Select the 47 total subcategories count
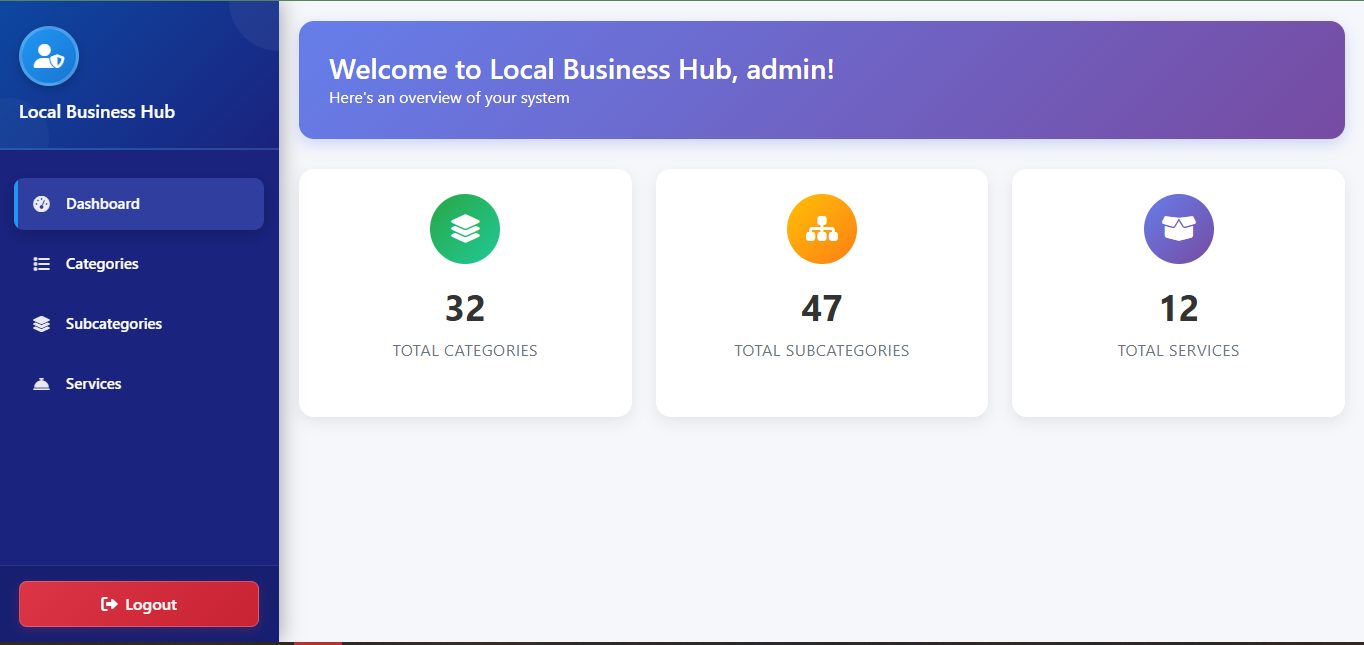1364x645 pixels. 822,309
